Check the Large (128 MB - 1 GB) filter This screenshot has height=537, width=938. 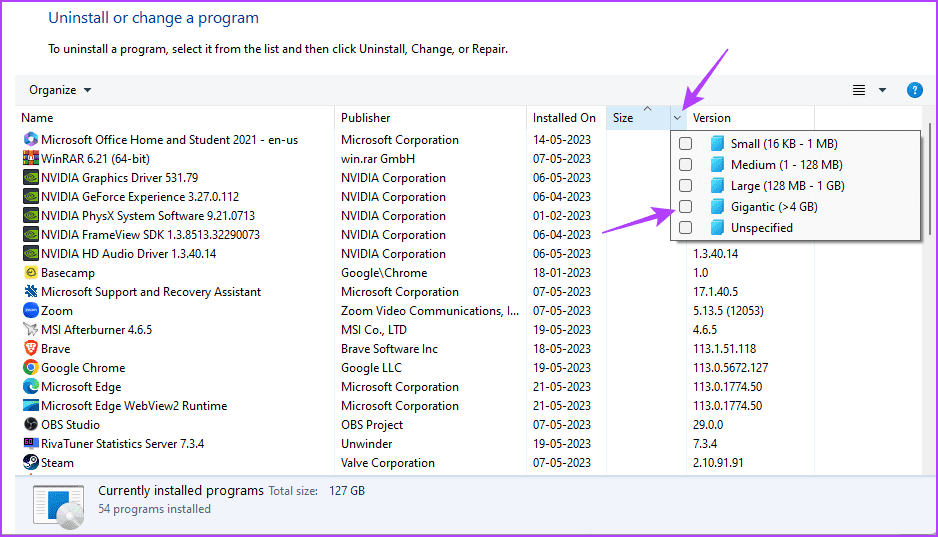[x=686, y=185]
